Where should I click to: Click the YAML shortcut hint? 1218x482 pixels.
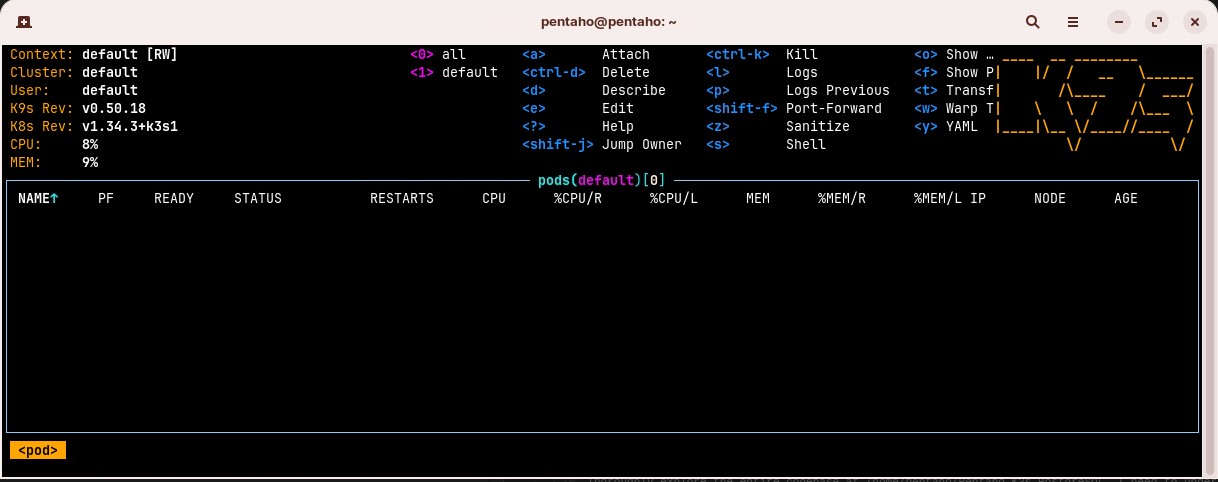pos(962,127)
